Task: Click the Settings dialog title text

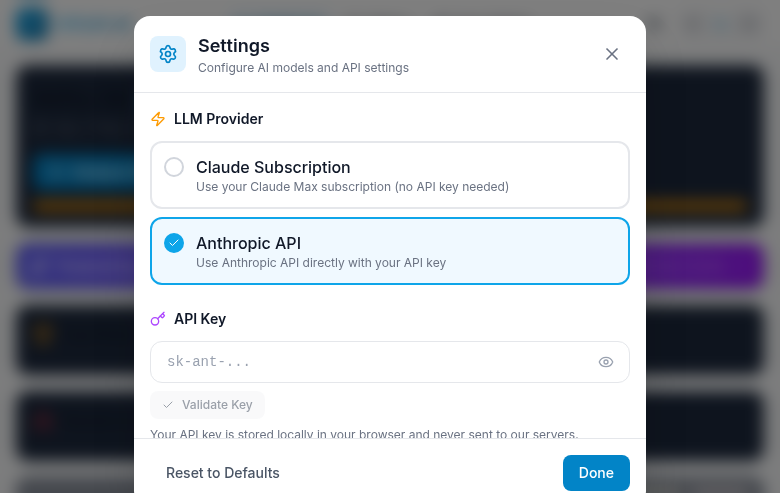Action: click(234, 45)
